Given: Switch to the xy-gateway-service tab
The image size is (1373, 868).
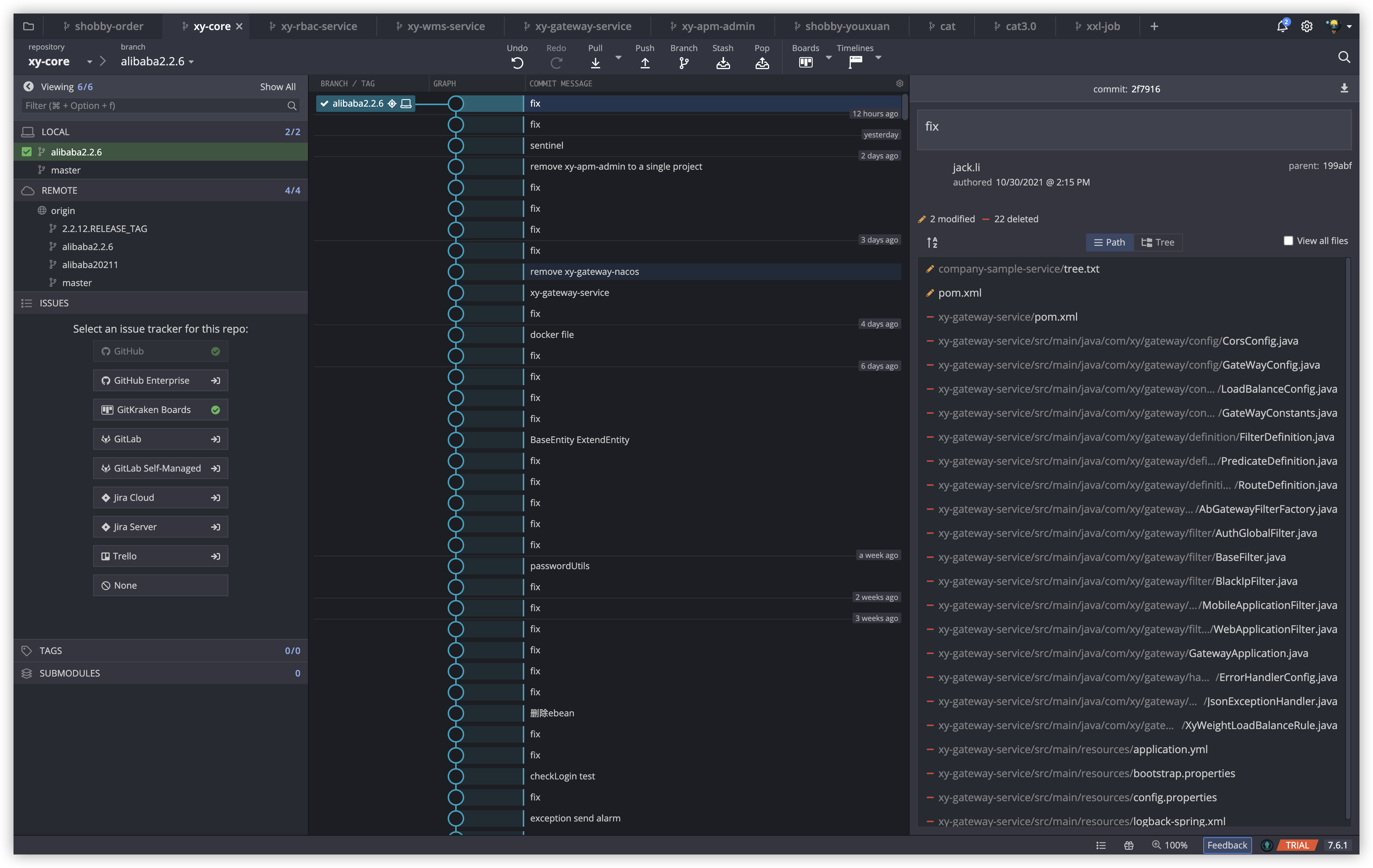Looking at the screenshot, I should (x=578, y=26).
